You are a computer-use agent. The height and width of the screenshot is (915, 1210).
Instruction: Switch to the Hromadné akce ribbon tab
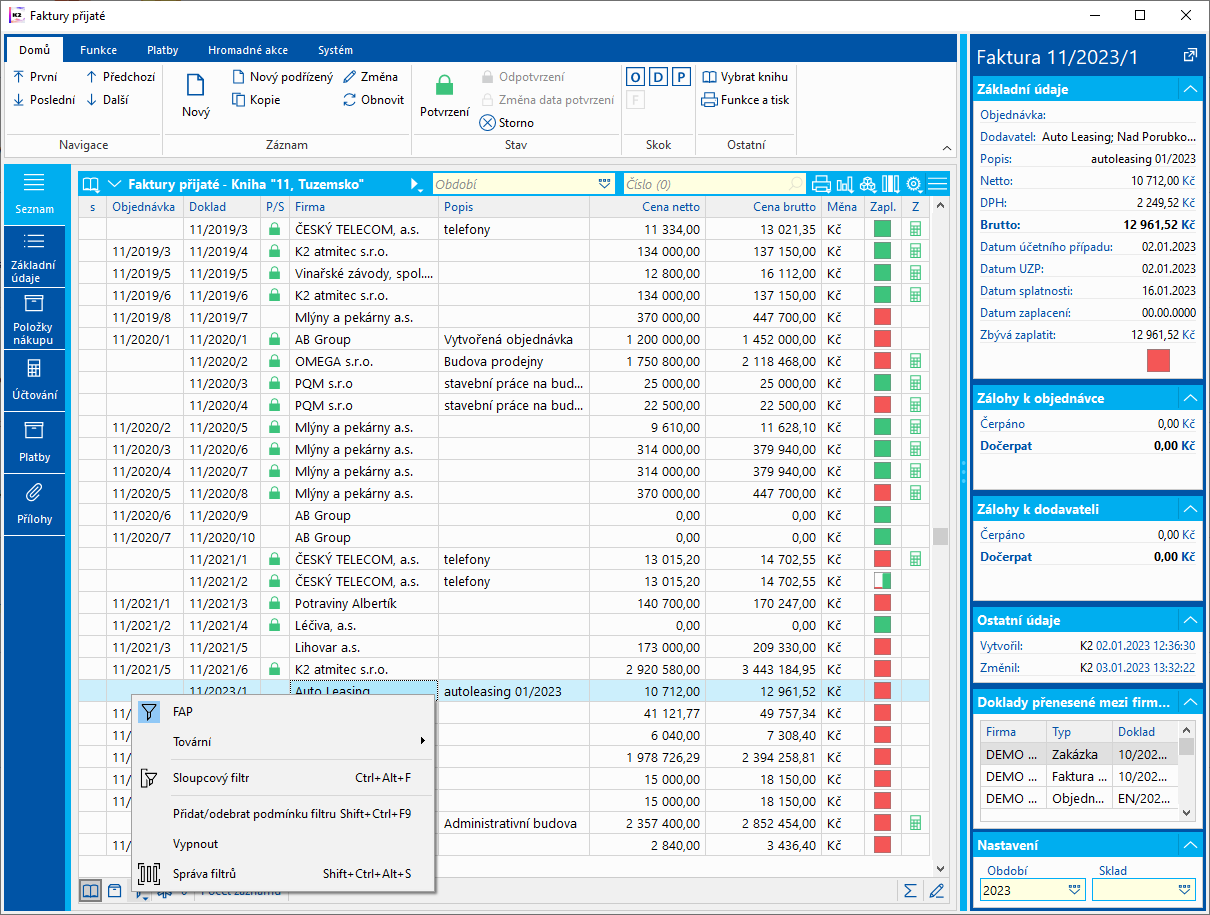[247, 50]
